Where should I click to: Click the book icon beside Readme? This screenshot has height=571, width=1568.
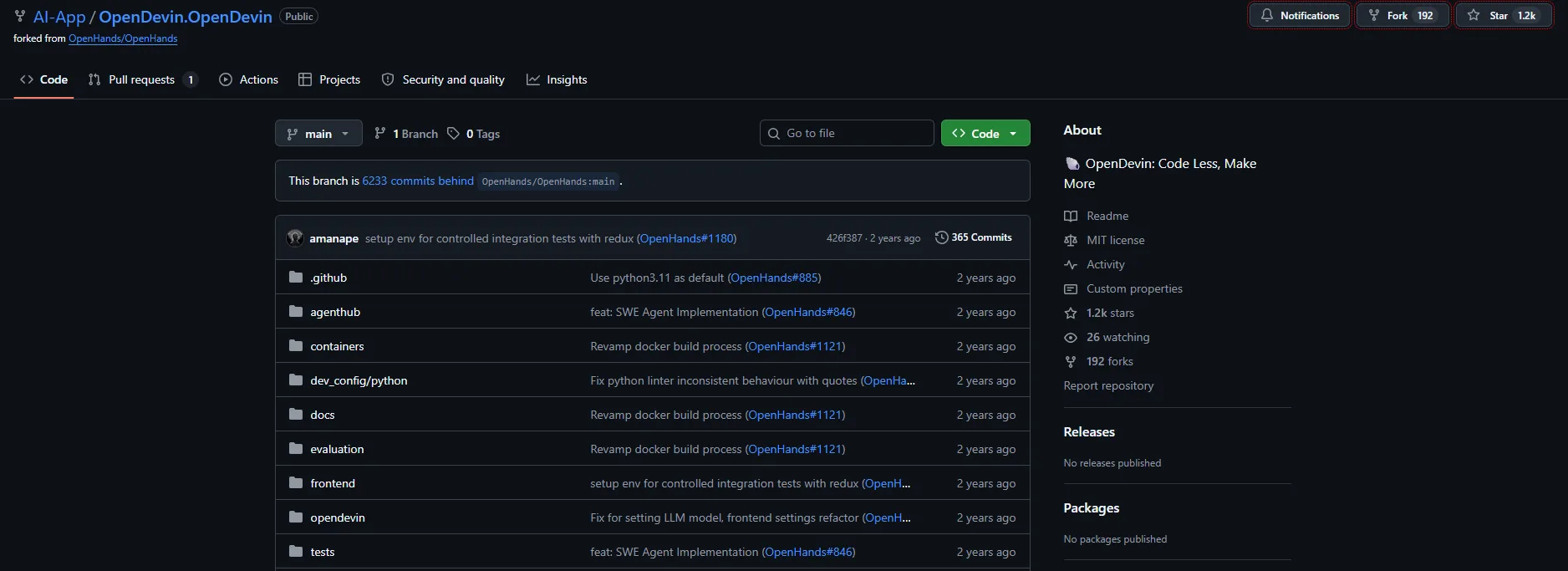[x=1071, y=216]
